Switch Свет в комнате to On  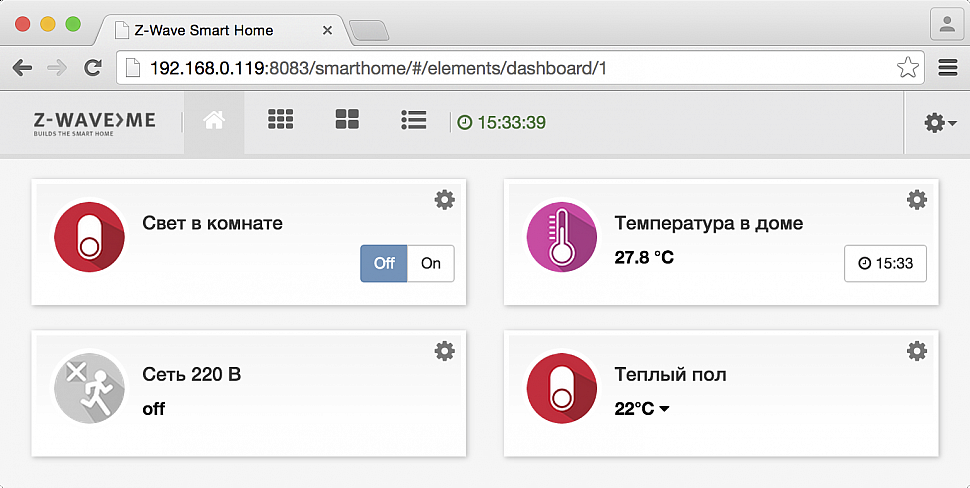(431, 263)
